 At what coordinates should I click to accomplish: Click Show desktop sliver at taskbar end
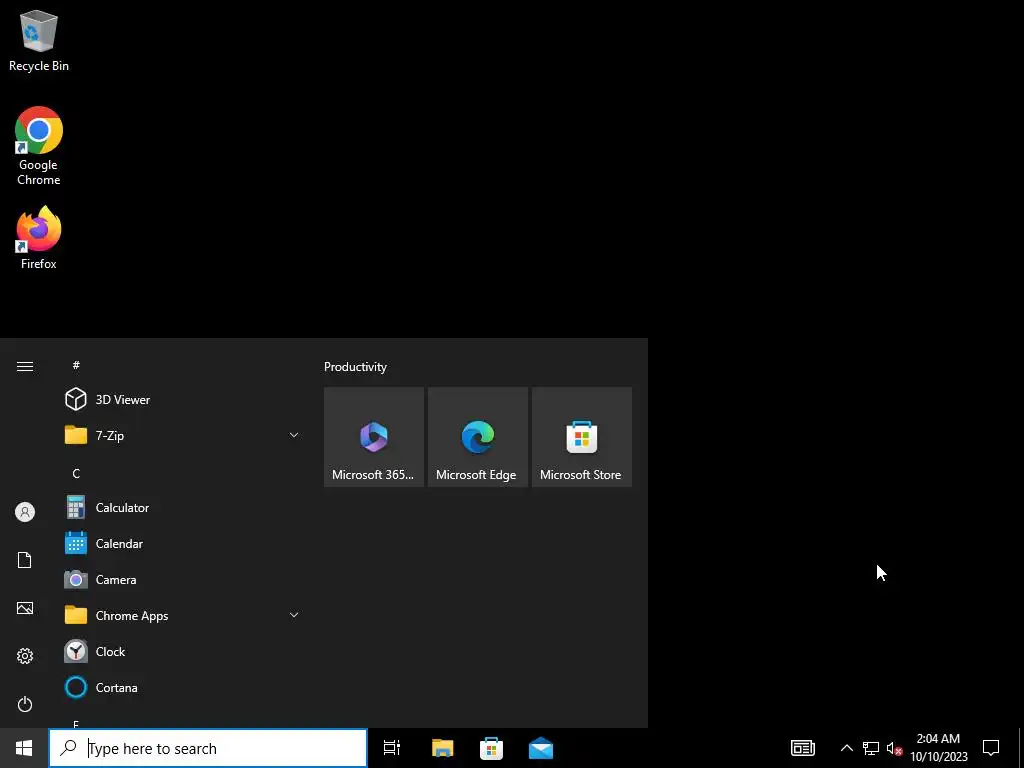click(x=1021, y=748)
